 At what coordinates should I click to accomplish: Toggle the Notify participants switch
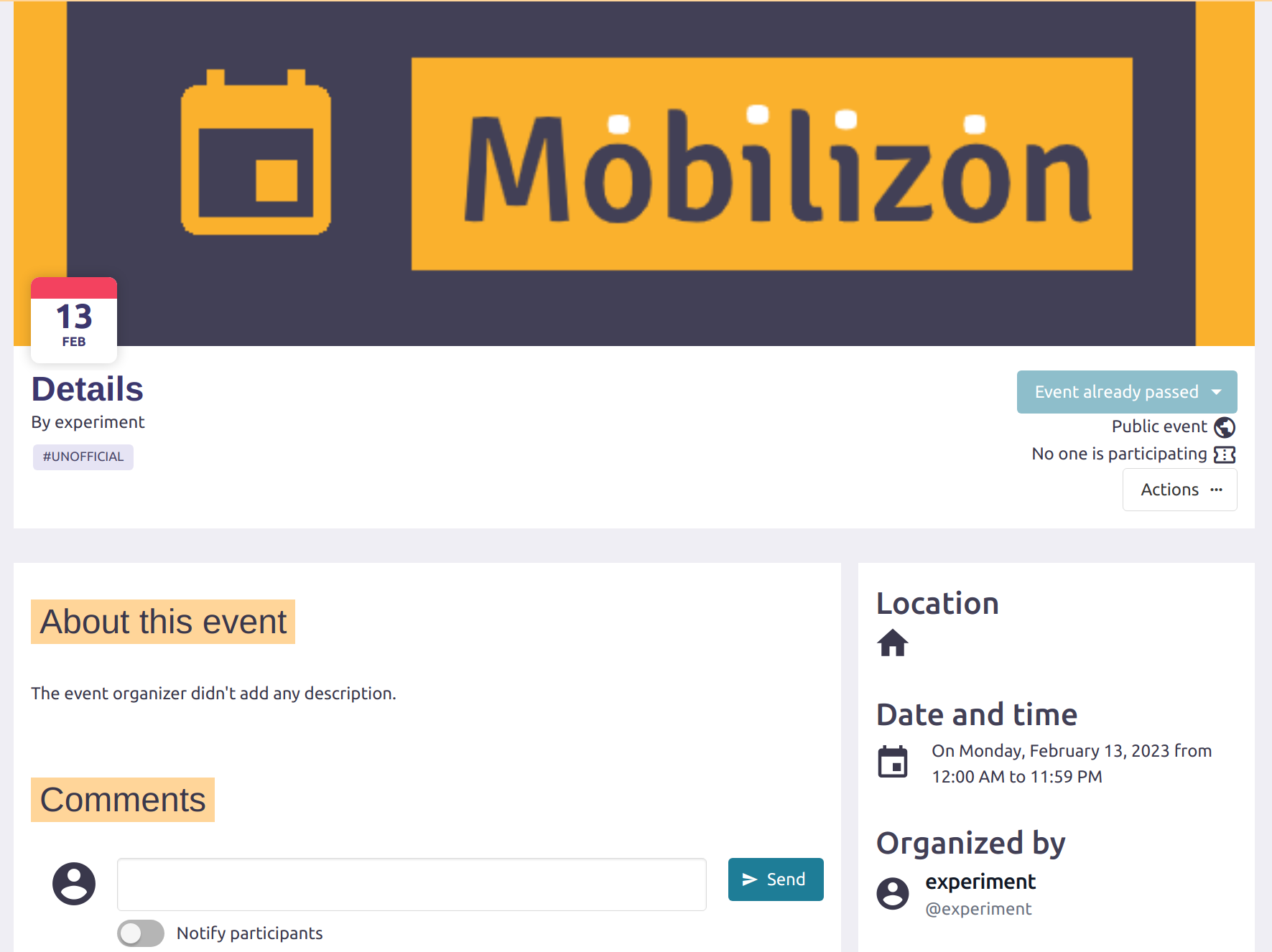[x=141, y=933]
